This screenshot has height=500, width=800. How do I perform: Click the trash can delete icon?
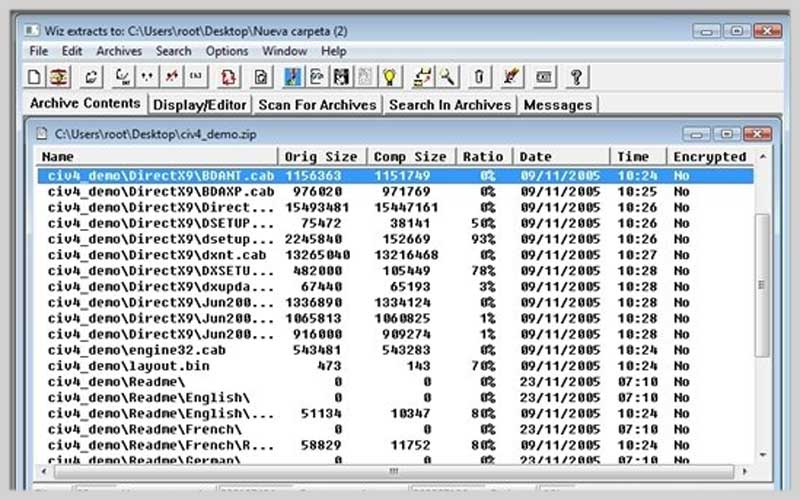click(x=479, y=77)
